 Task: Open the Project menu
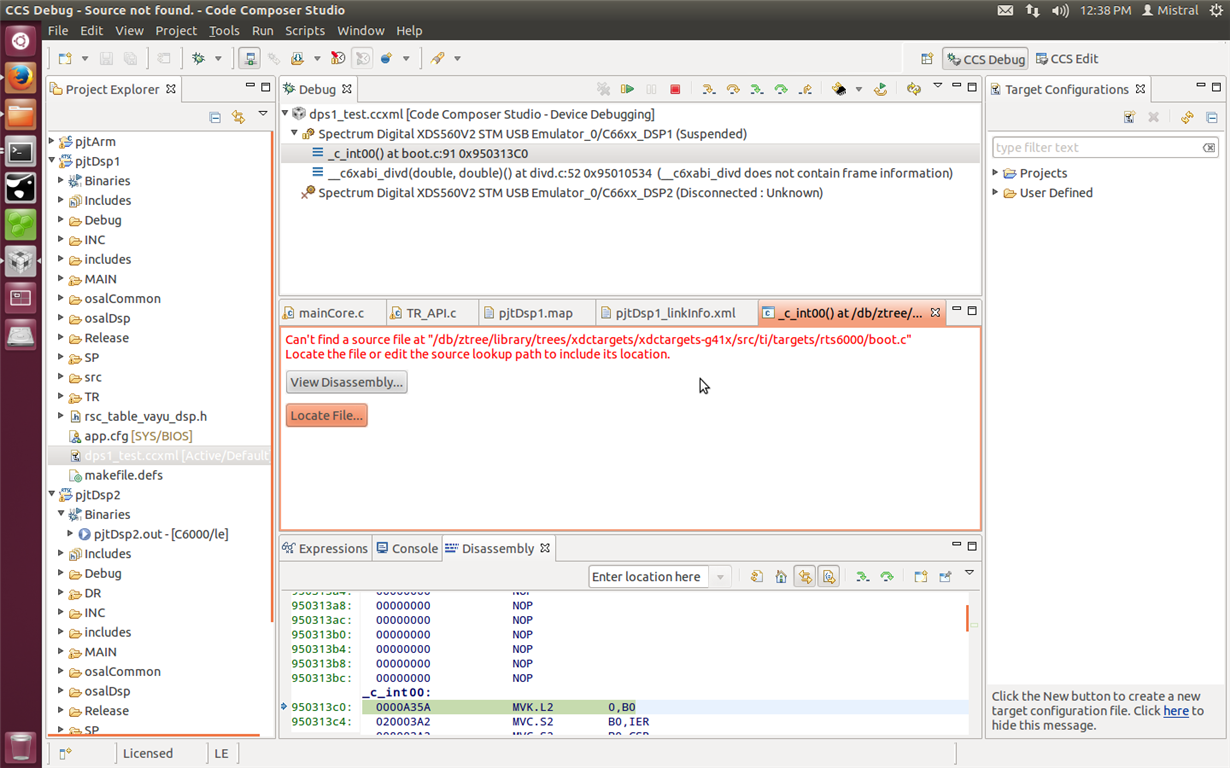pyautogui.click(x=176, y=31)
